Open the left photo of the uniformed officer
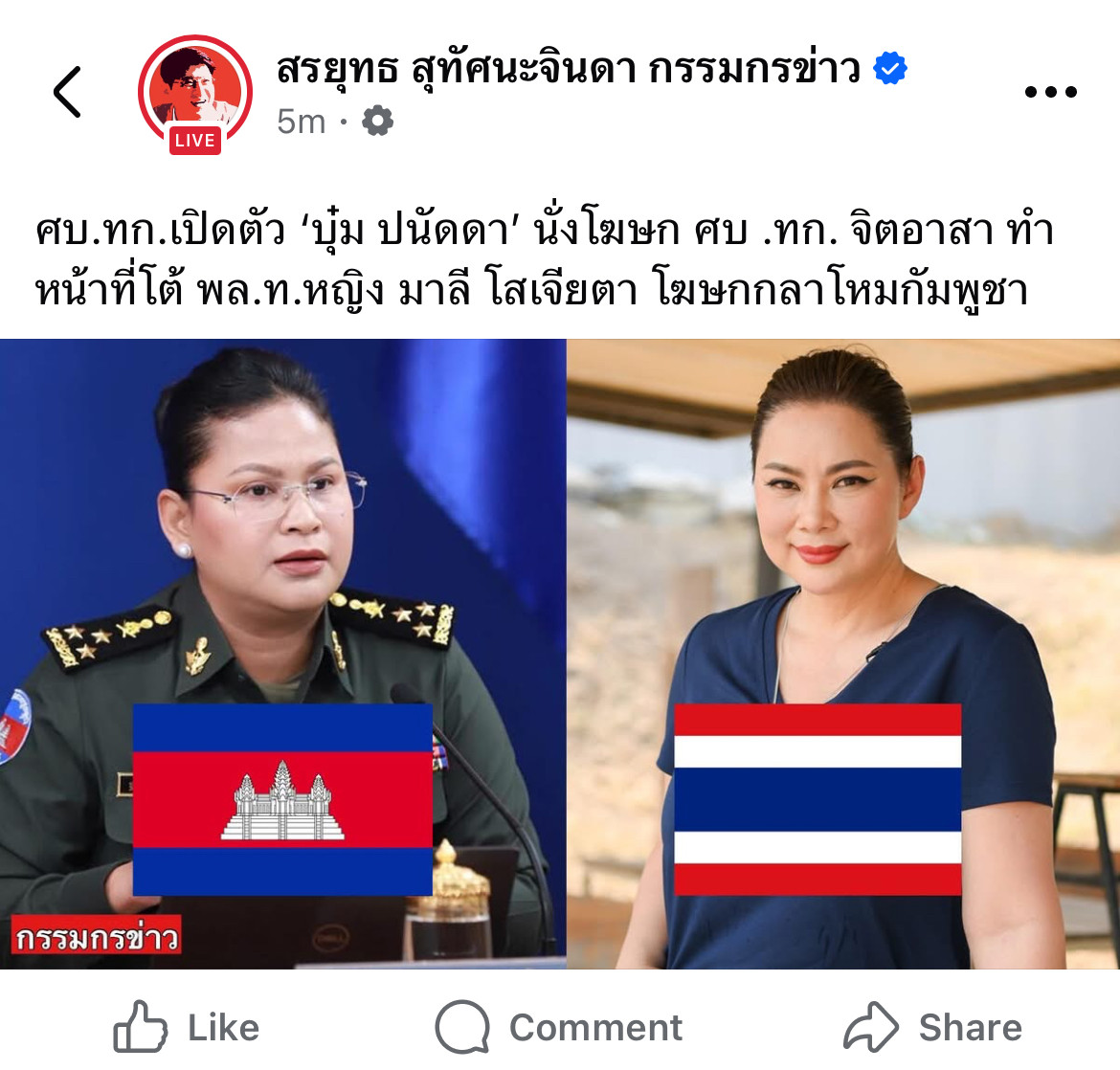The height and width of the screenshot is (1070, 1120). click(x=282, y=654)
